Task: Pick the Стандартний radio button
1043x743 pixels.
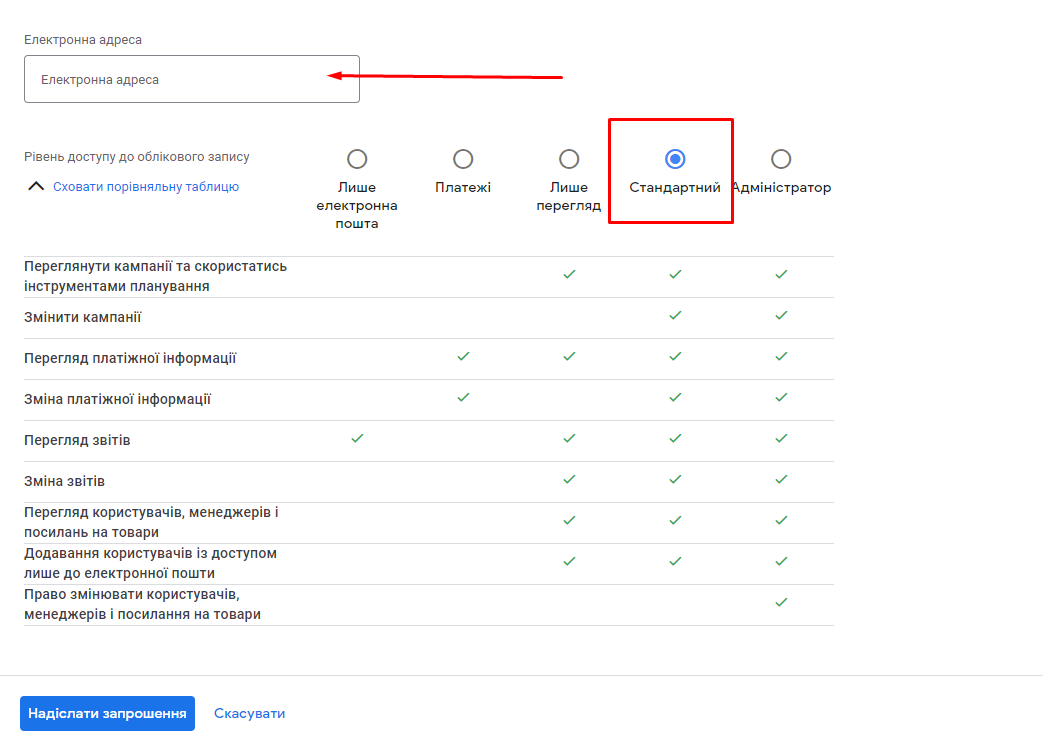Action: click(x=675, y=159)
